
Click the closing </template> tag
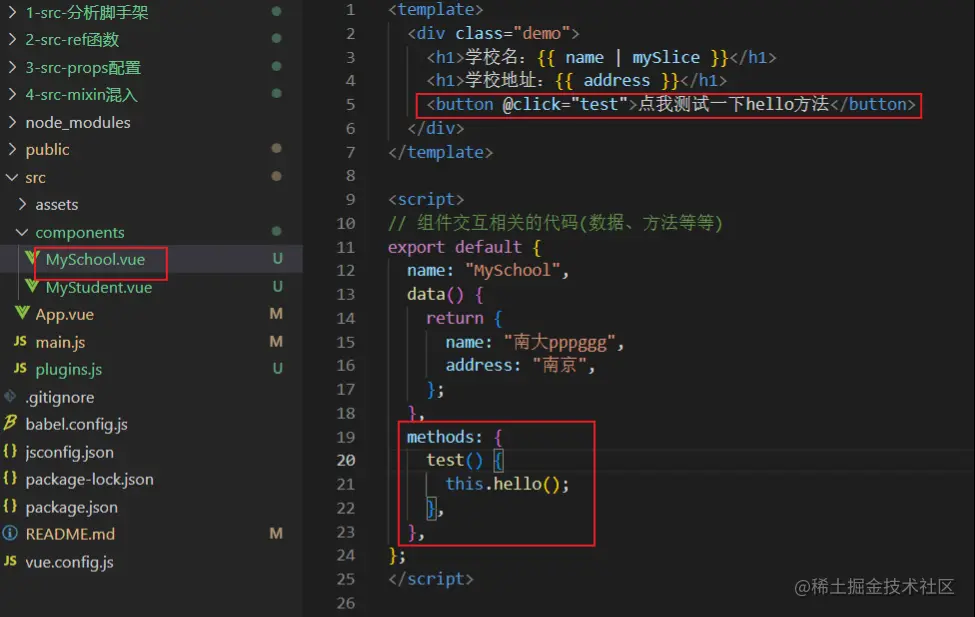pyautogui.click(x=440, y=152)
